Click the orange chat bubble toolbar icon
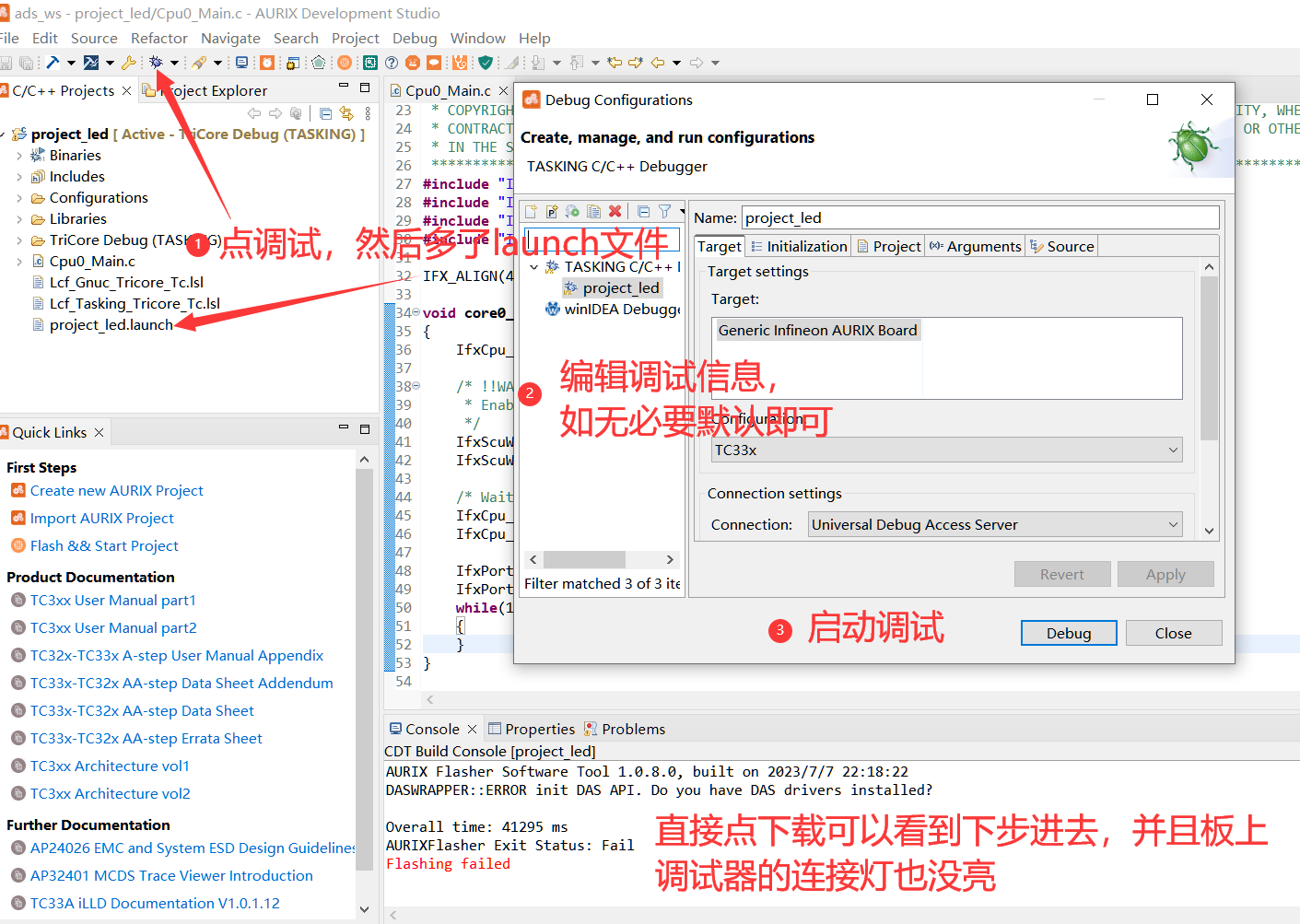The image size is (1300, 924). point(434,63)
